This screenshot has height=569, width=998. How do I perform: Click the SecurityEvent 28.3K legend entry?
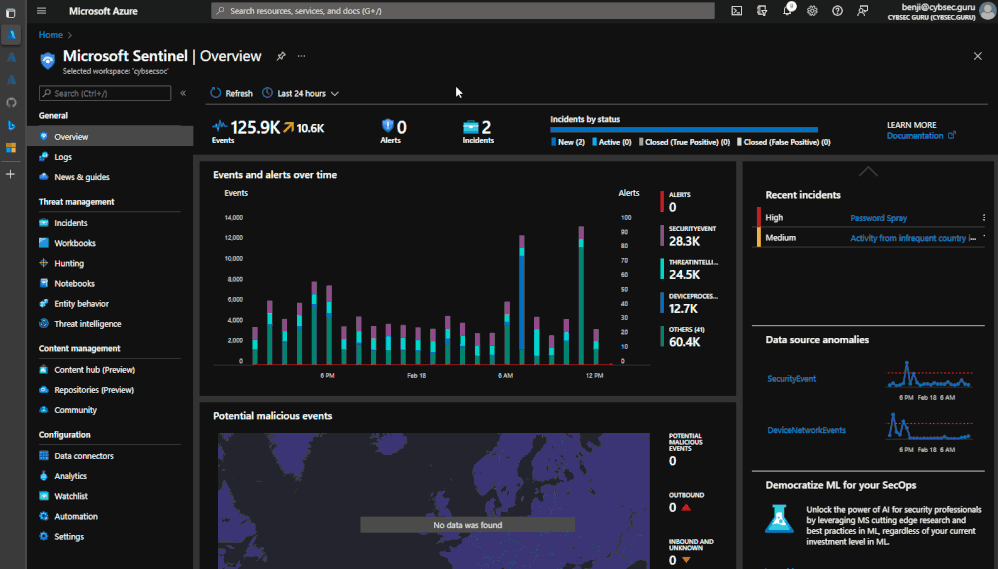(689, 236)
